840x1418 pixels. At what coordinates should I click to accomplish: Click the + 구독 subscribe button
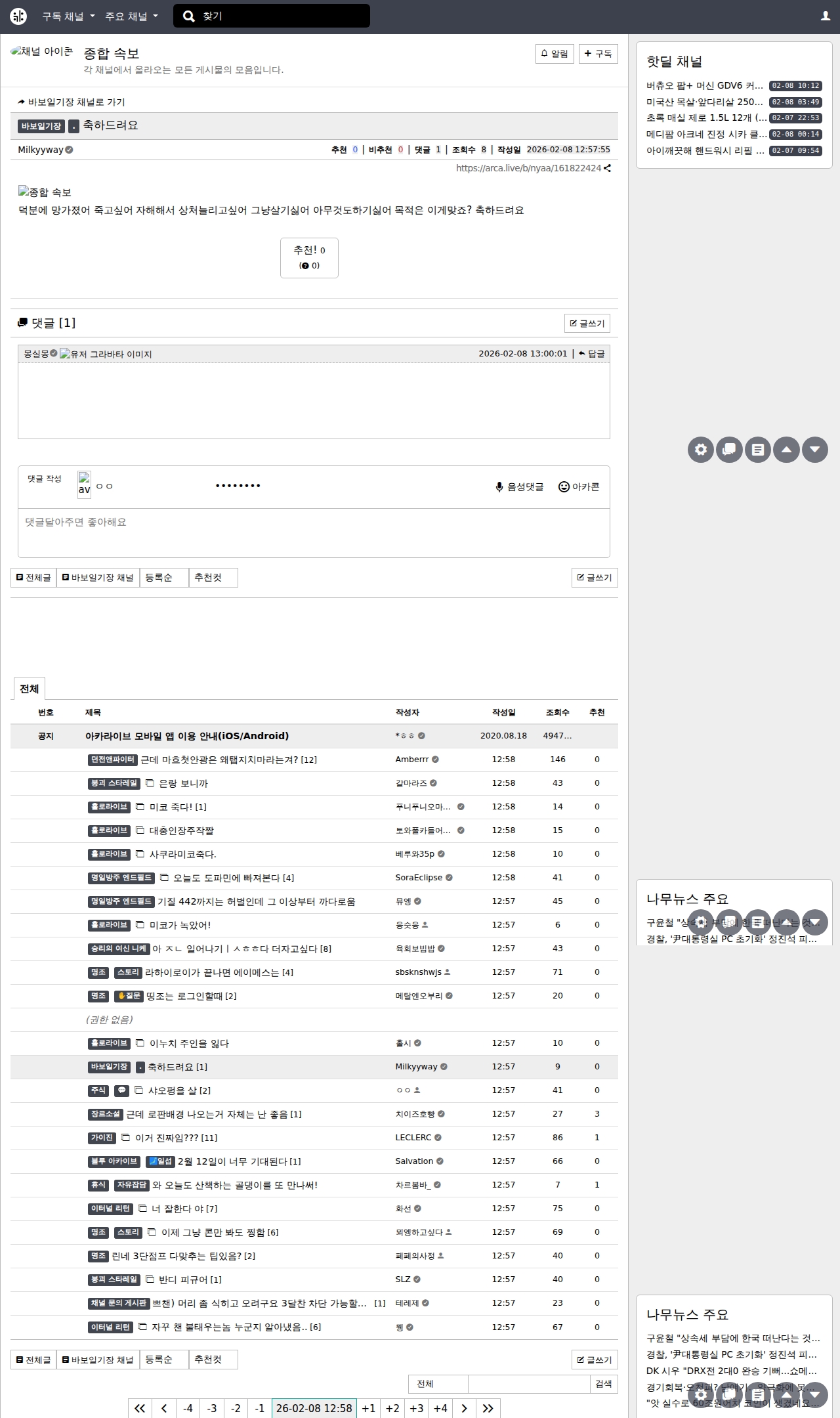tap(598, 54)
